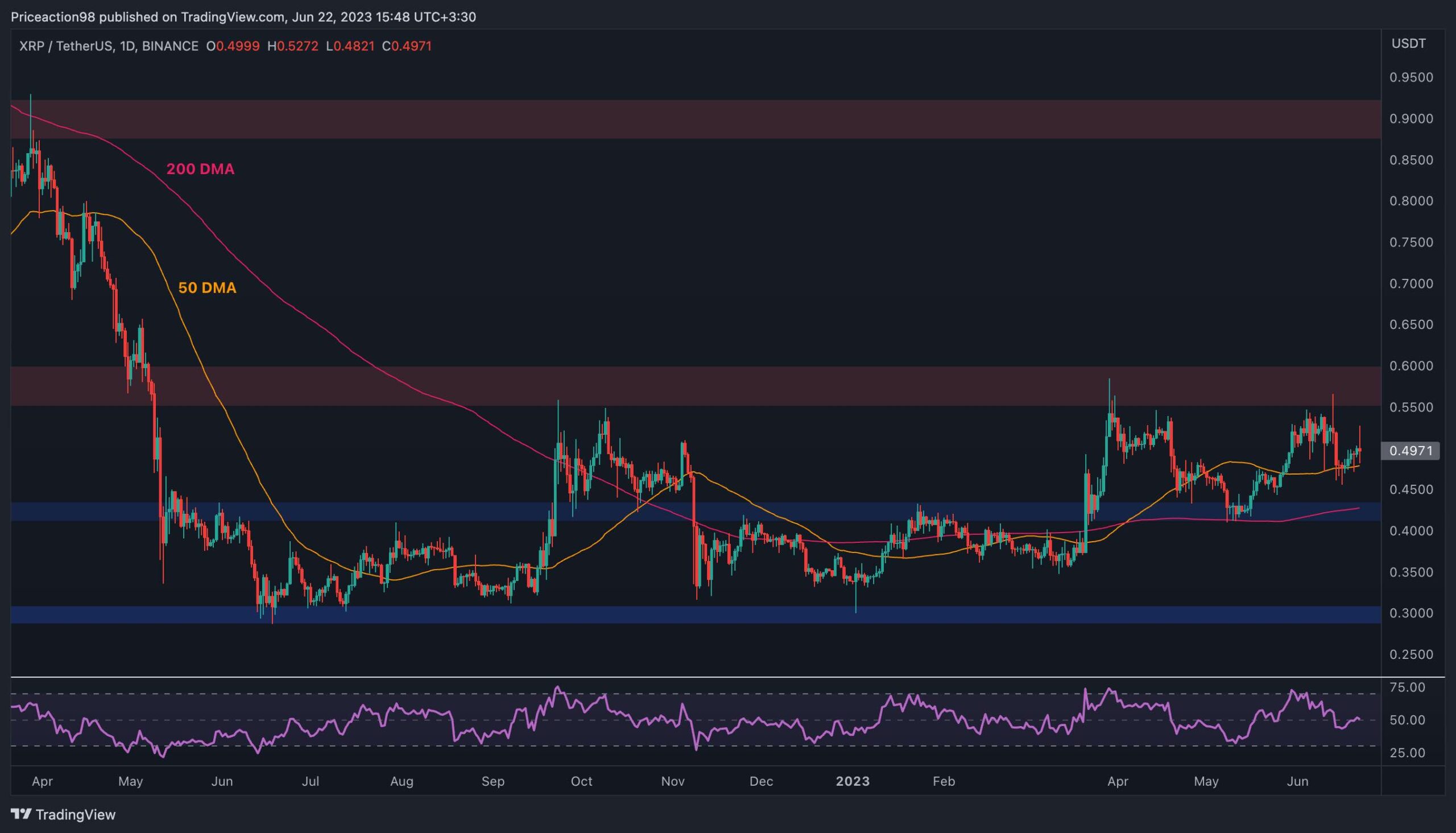Open the open value O0.4999 in legend

[x=234, y=47]
